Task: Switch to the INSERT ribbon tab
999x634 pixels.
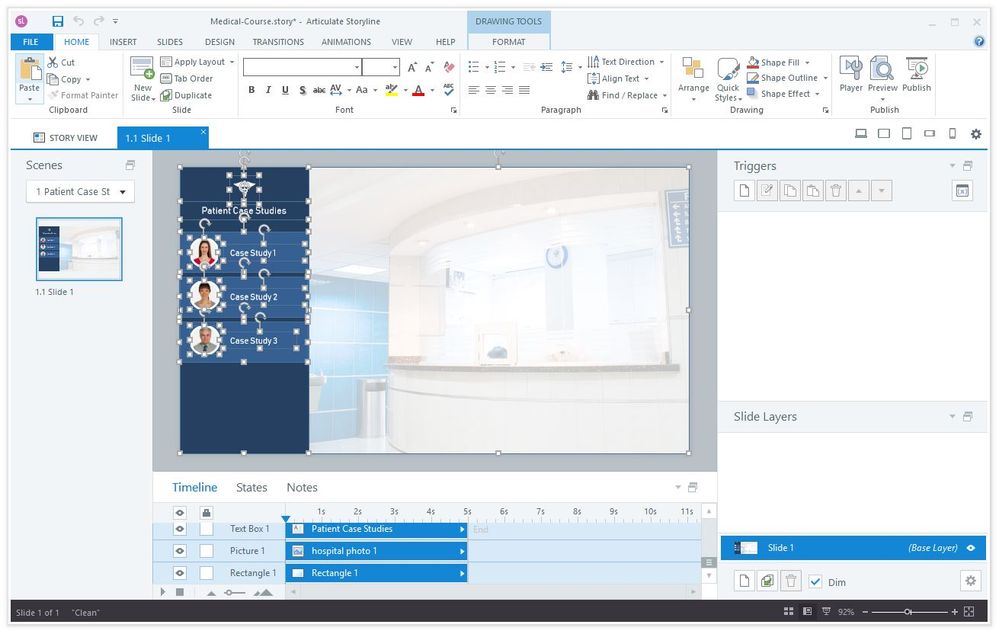Action: tap(123, 42)
